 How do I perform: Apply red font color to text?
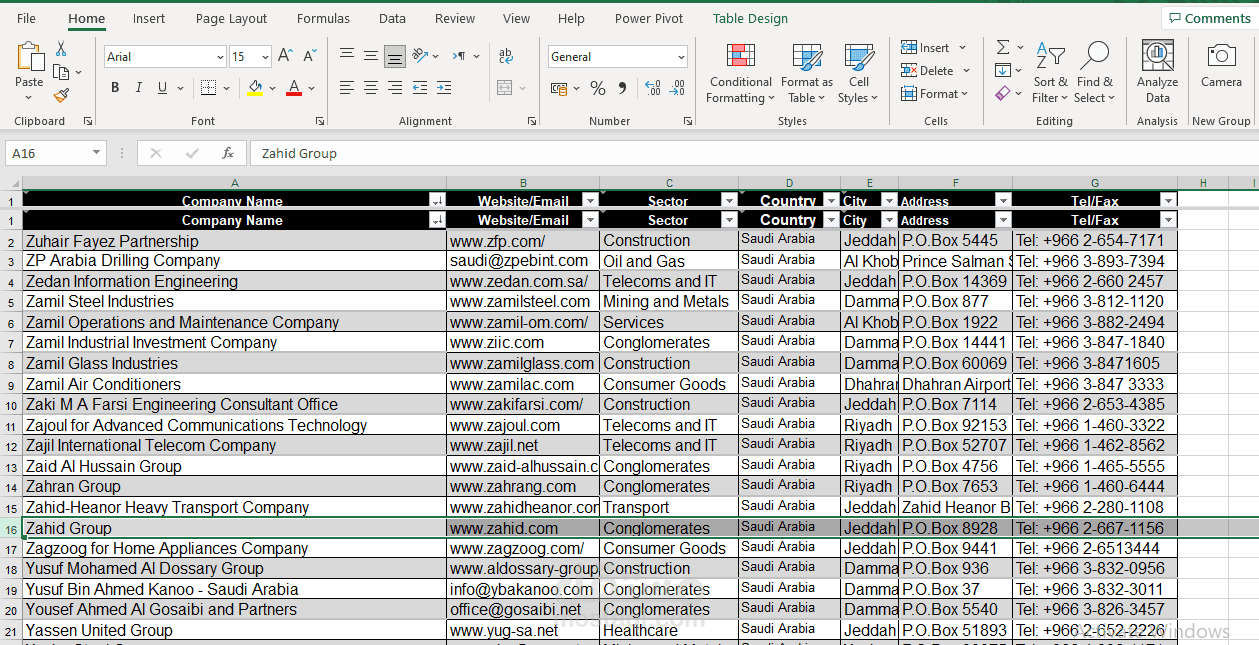[x=293, y=88]
